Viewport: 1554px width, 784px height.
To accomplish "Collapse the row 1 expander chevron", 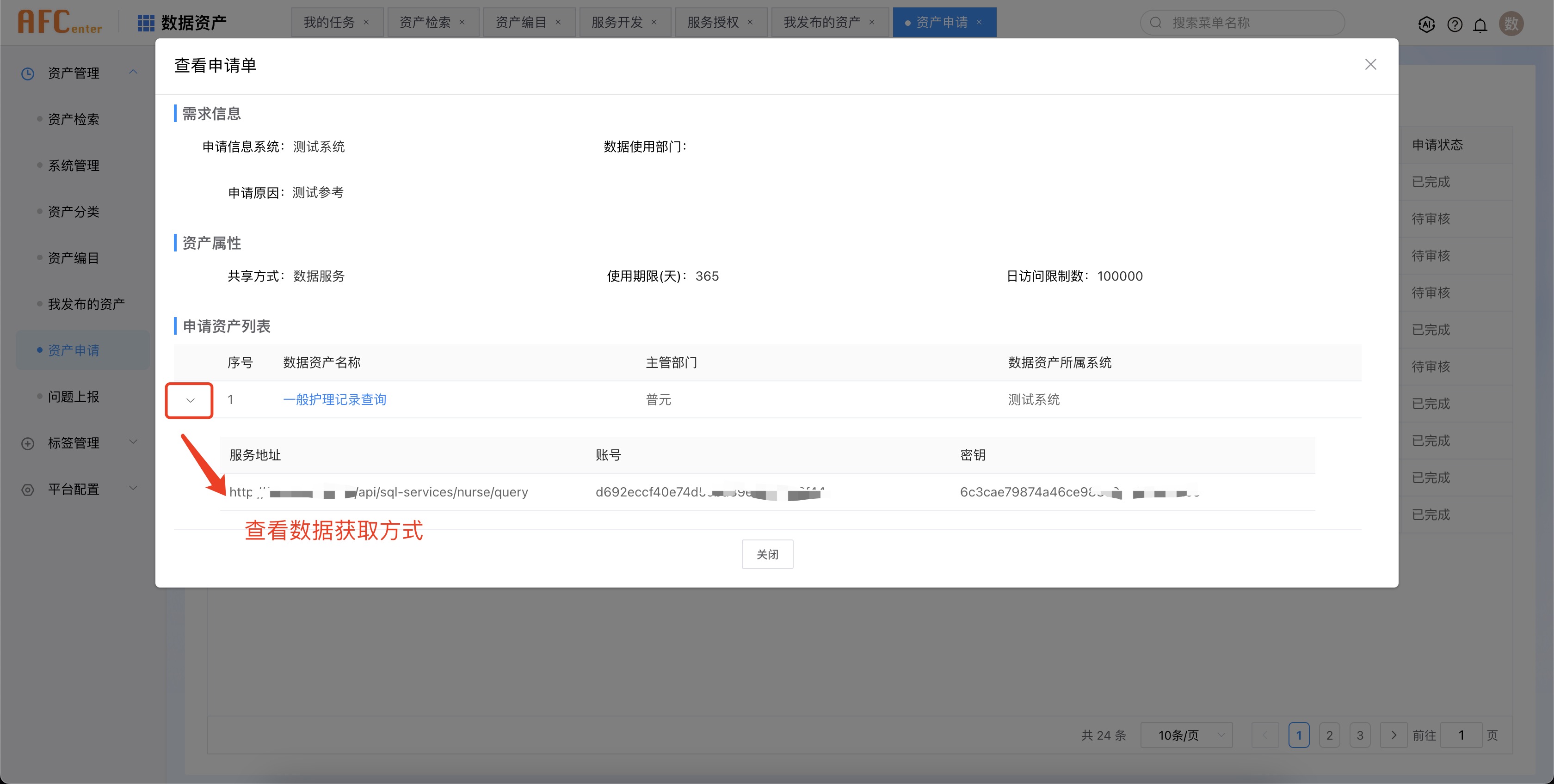I will pyautogui.click(x=190, y=400).
